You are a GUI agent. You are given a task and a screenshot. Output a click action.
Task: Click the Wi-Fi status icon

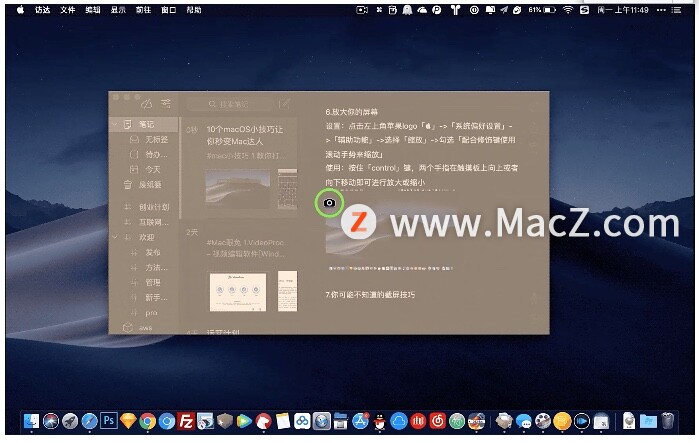point(567,10)
